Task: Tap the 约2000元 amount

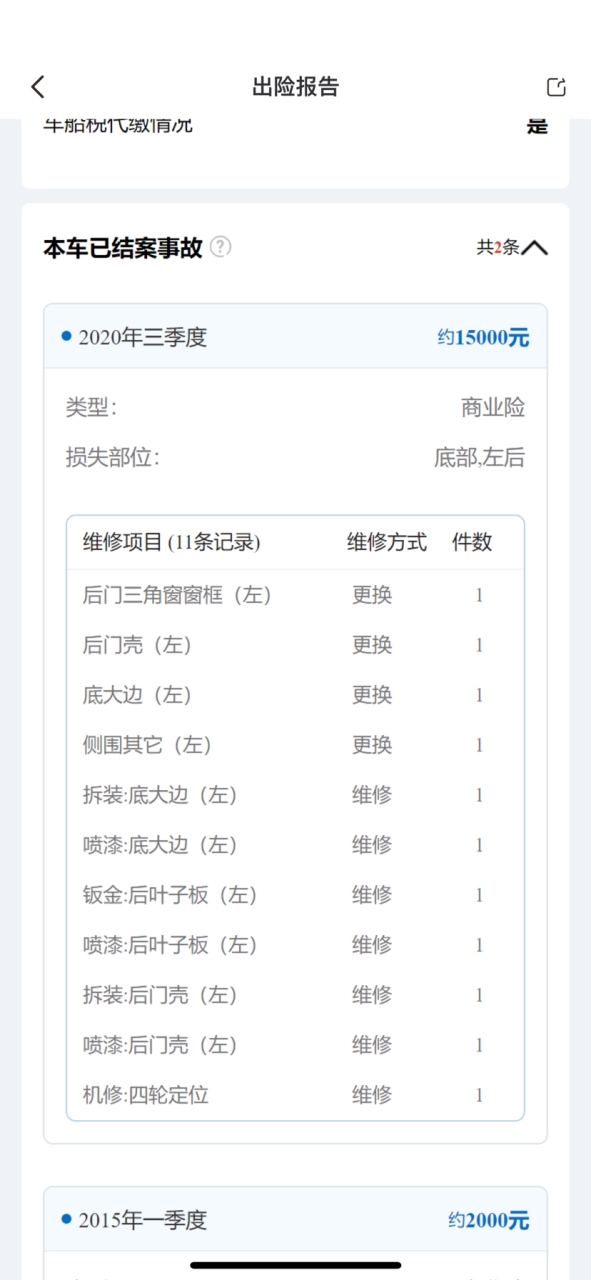Action: 488,1220
